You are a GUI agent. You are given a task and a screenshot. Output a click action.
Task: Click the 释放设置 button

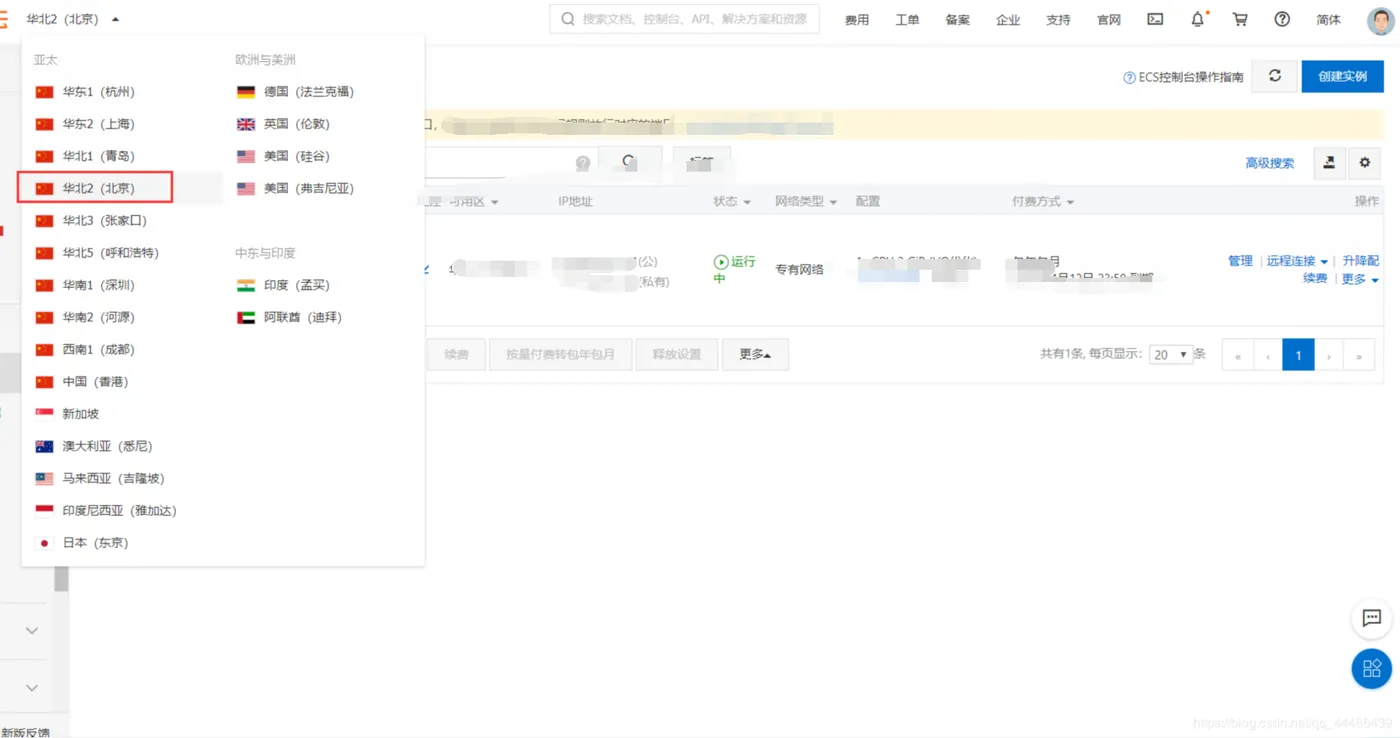pos(676,354)
